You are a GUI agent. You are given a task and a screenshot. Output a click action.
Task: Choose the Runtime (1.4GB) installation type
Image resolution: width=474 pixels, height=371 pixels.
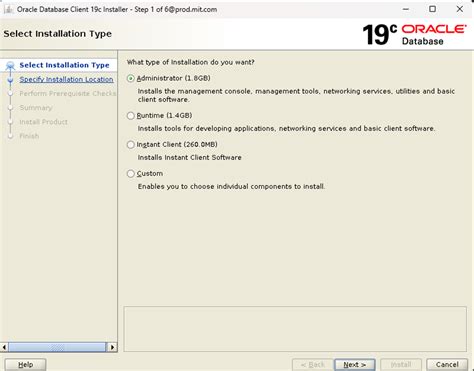tap(131, 116)
